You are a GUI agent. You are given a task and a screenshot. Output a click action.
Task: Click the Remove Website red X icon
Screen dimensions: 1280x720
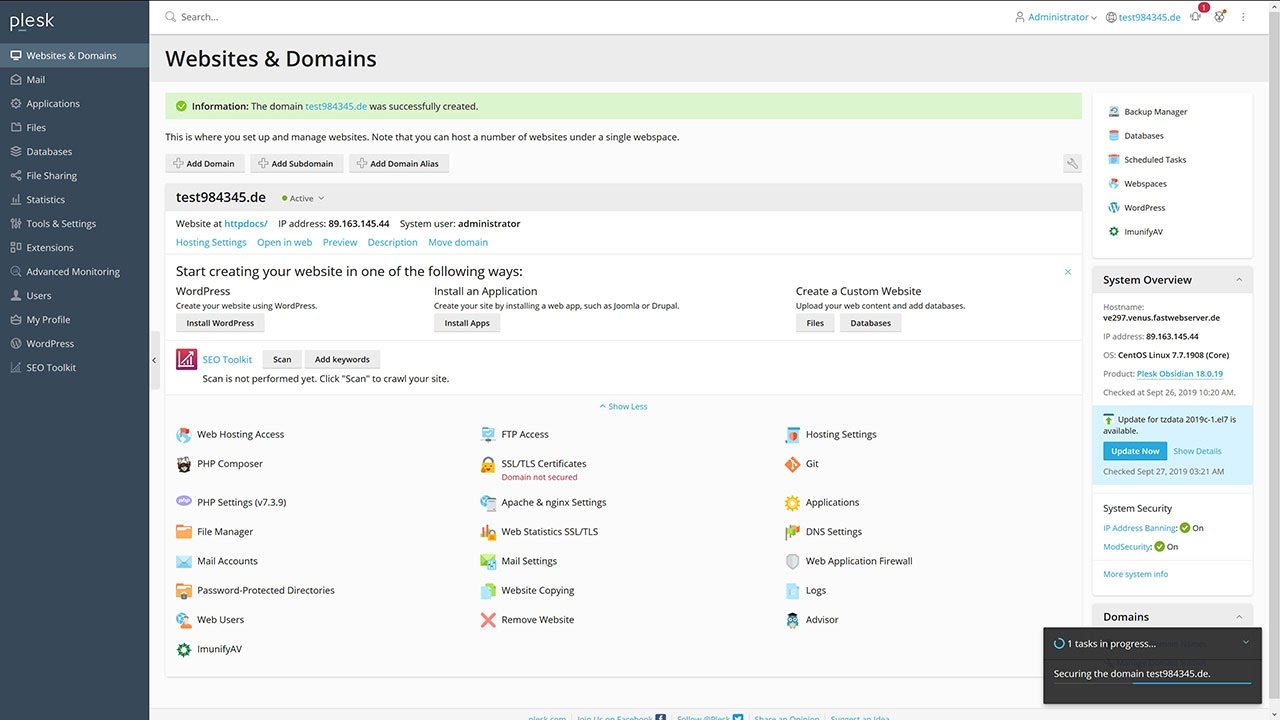[488, 620]
